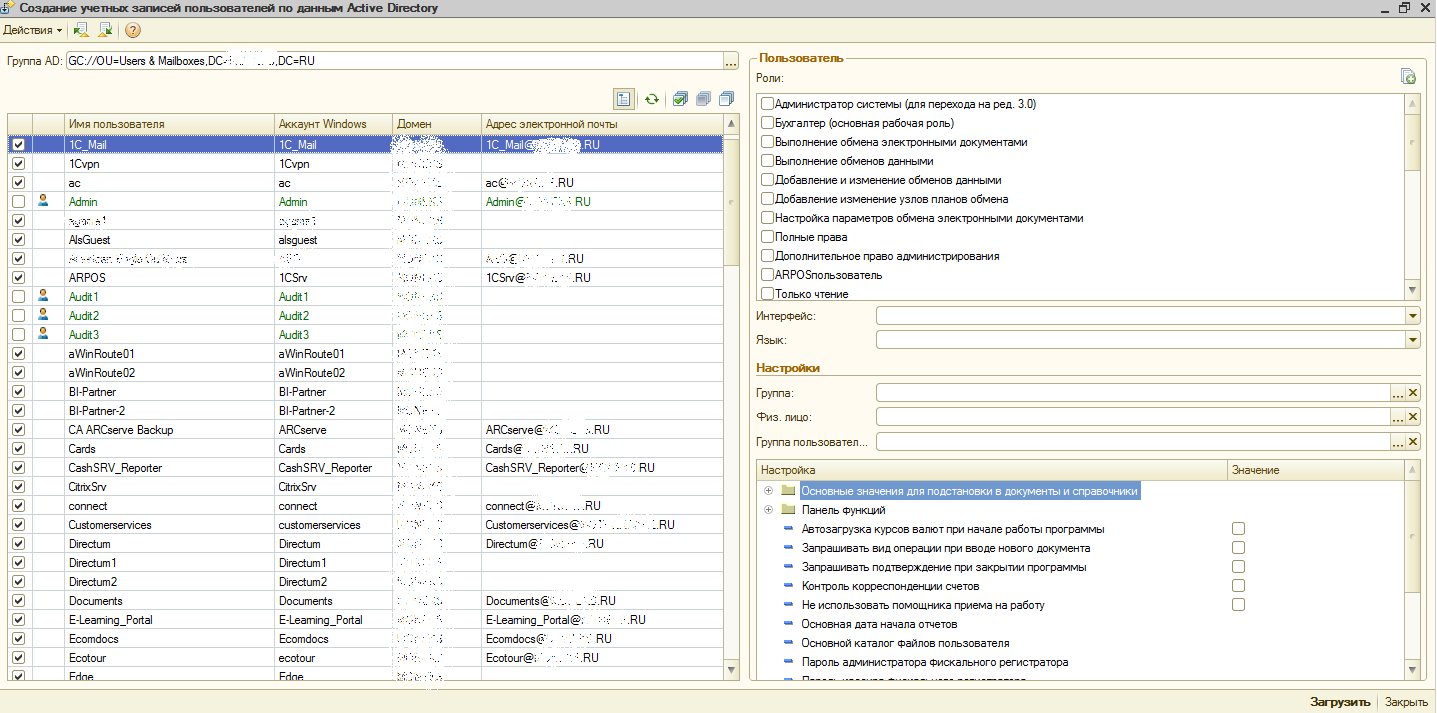Open the Интерфейс dropdown arrow

click(x=1412, y=316)
